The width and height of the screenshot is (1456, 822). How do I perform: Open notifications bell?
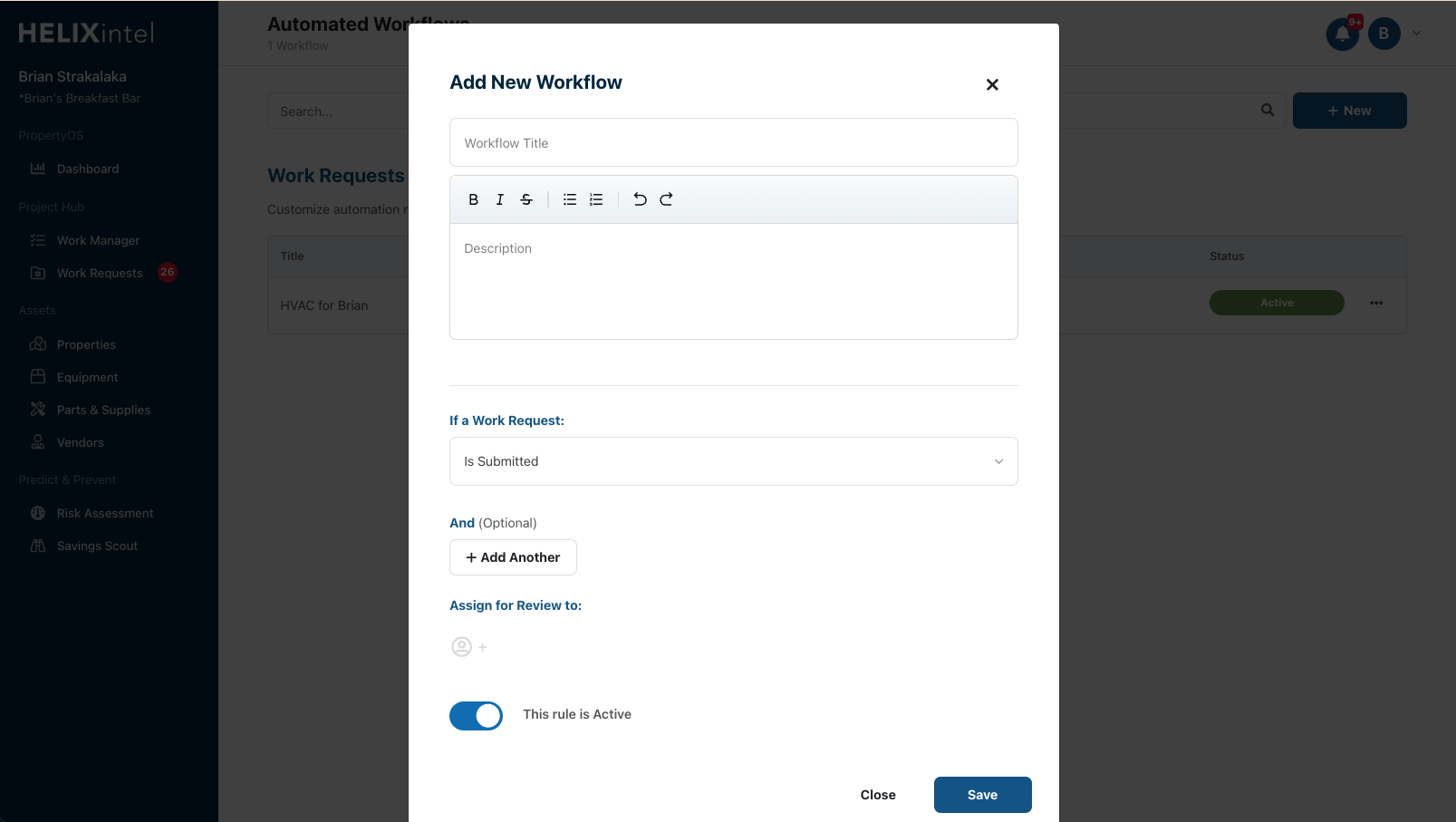pos(1343,34)
